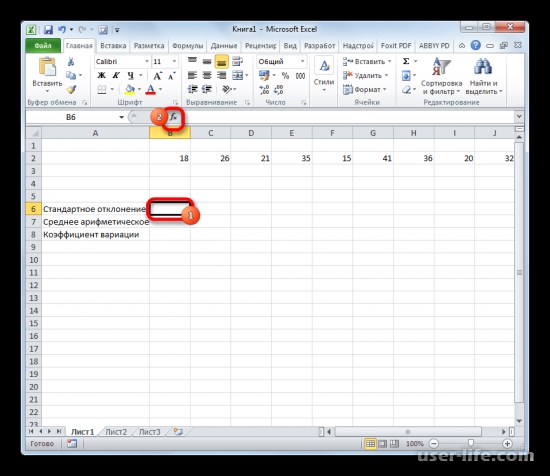This screenshot has height=476, width=550.
Task: Open the Общий number format dropdown
Action: [302, 61]
